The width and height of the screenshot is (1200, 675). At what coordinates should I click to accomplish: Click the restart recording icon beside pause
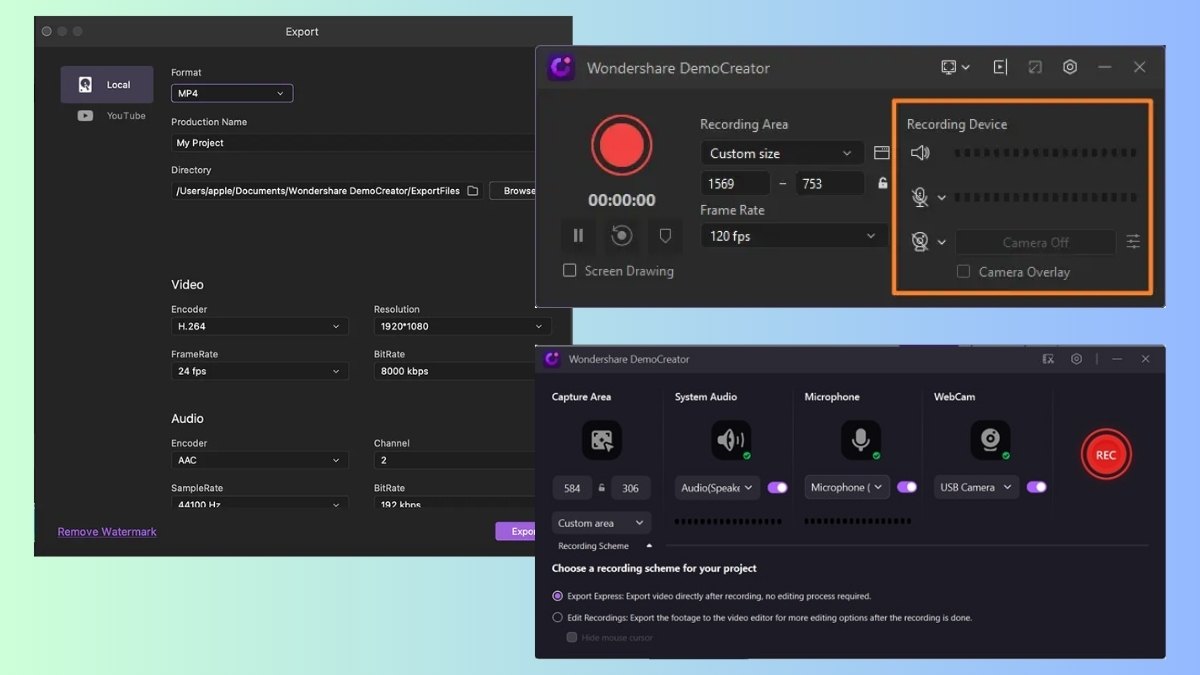(621, 236)
